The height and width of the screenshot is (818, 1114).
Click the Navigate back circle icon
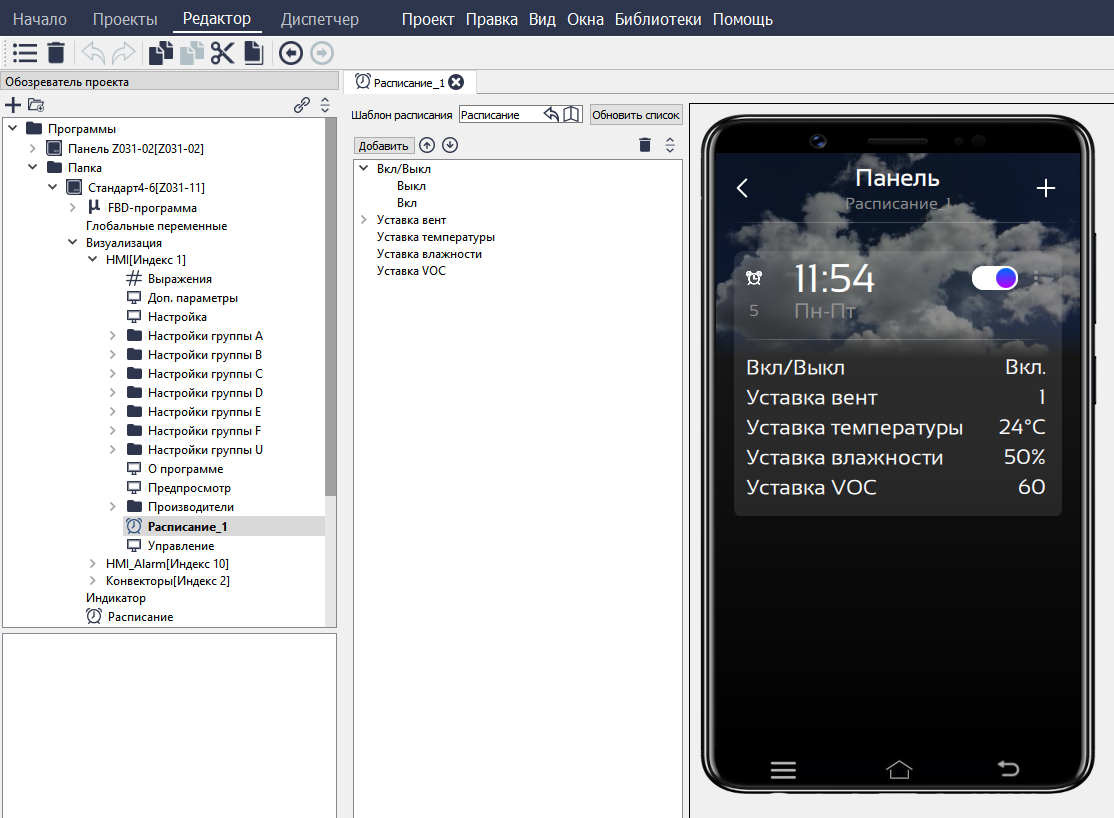pos(290,53)
